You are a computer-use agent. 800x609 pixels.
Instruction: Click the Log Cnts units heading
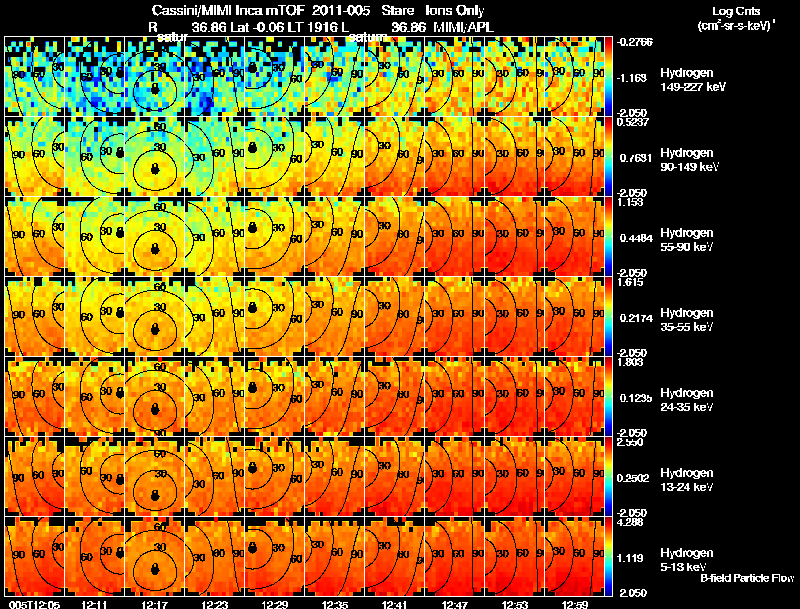click(x=736, y=11)
